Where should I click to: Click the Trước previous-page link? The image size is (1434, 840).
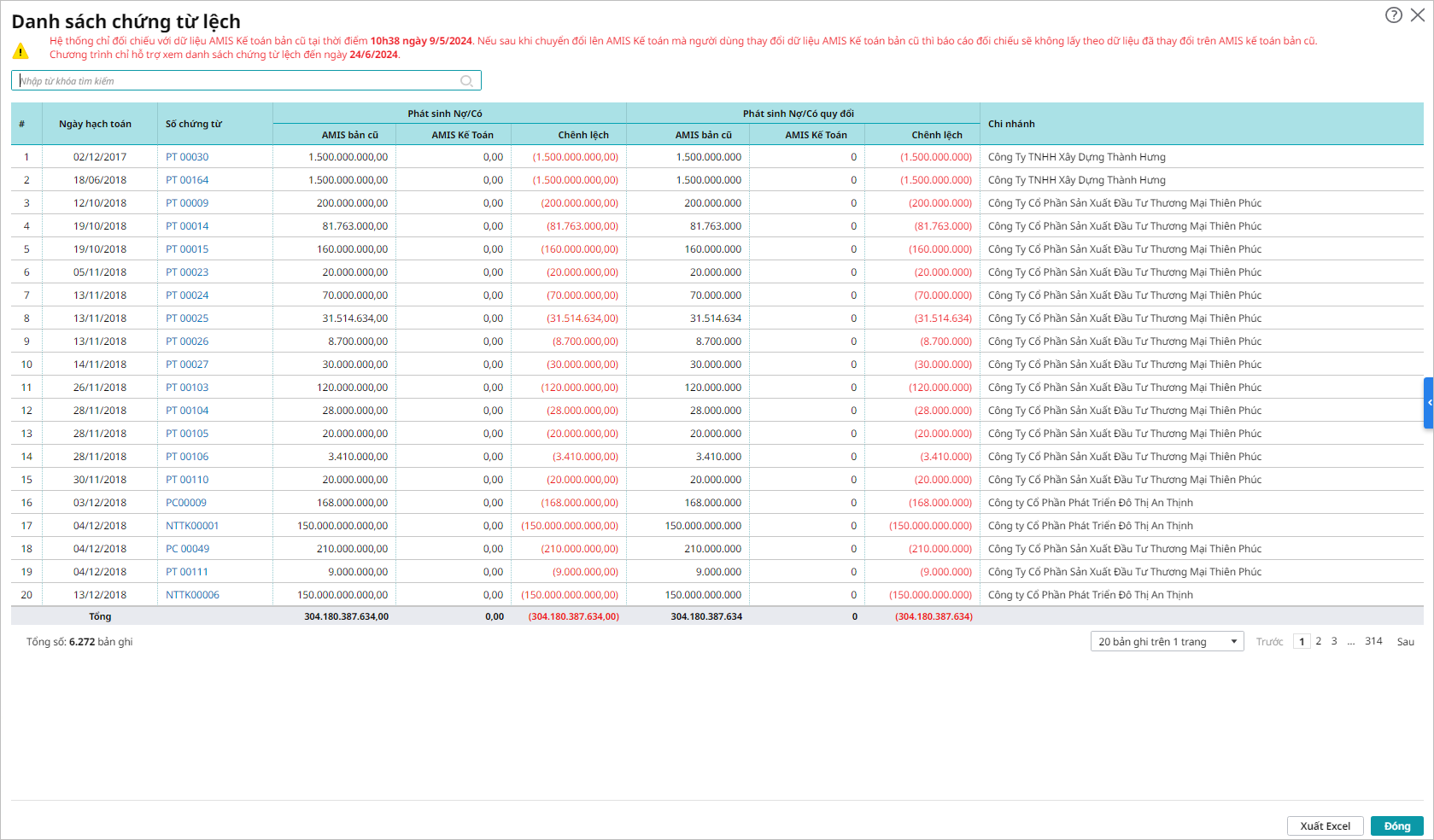pyautogui.click(x=1269, y=642)
